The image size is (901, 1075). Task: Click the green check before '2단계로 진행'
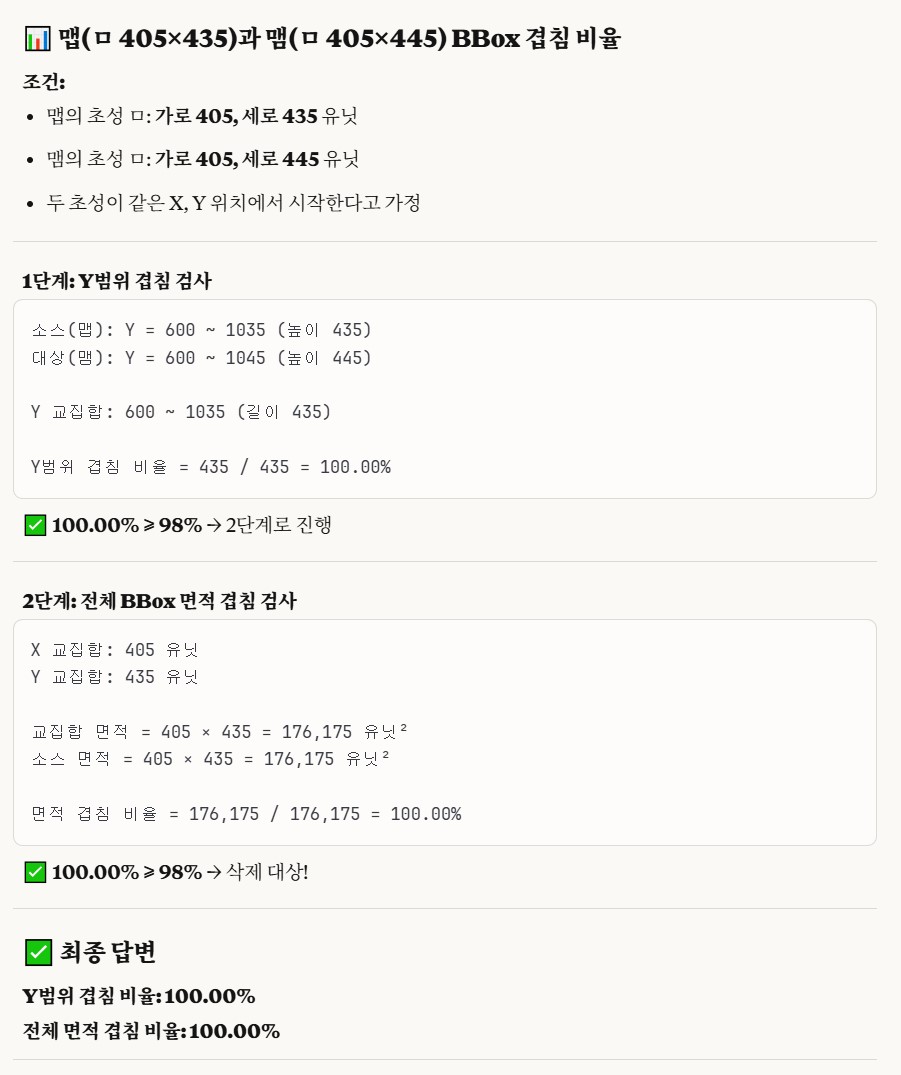[35, 525]
